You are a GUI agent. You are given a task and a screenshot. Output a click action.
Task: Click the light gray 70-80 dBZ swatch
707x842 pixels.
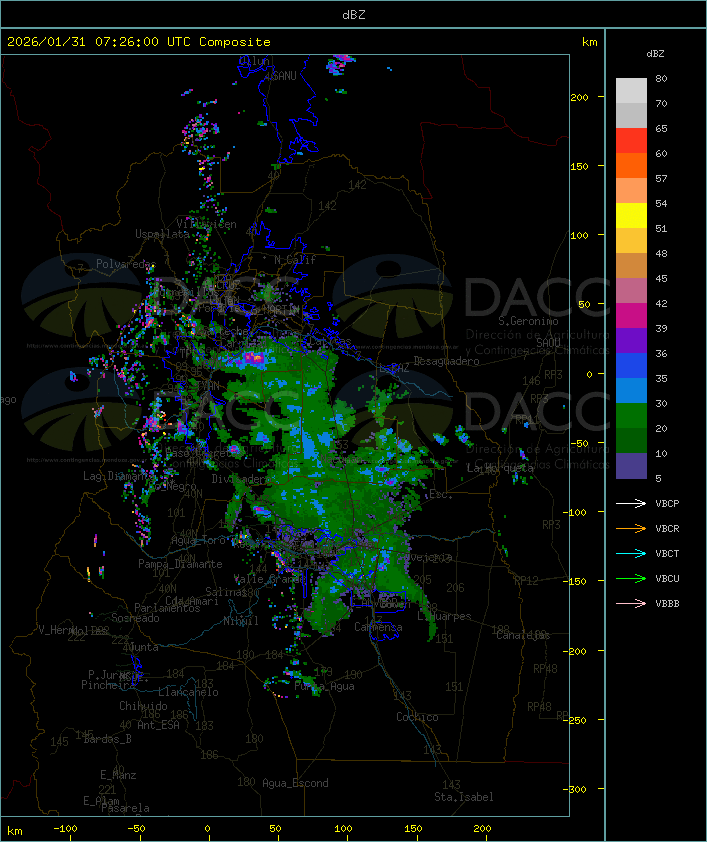pyautogui.click(x=631, y=91)
